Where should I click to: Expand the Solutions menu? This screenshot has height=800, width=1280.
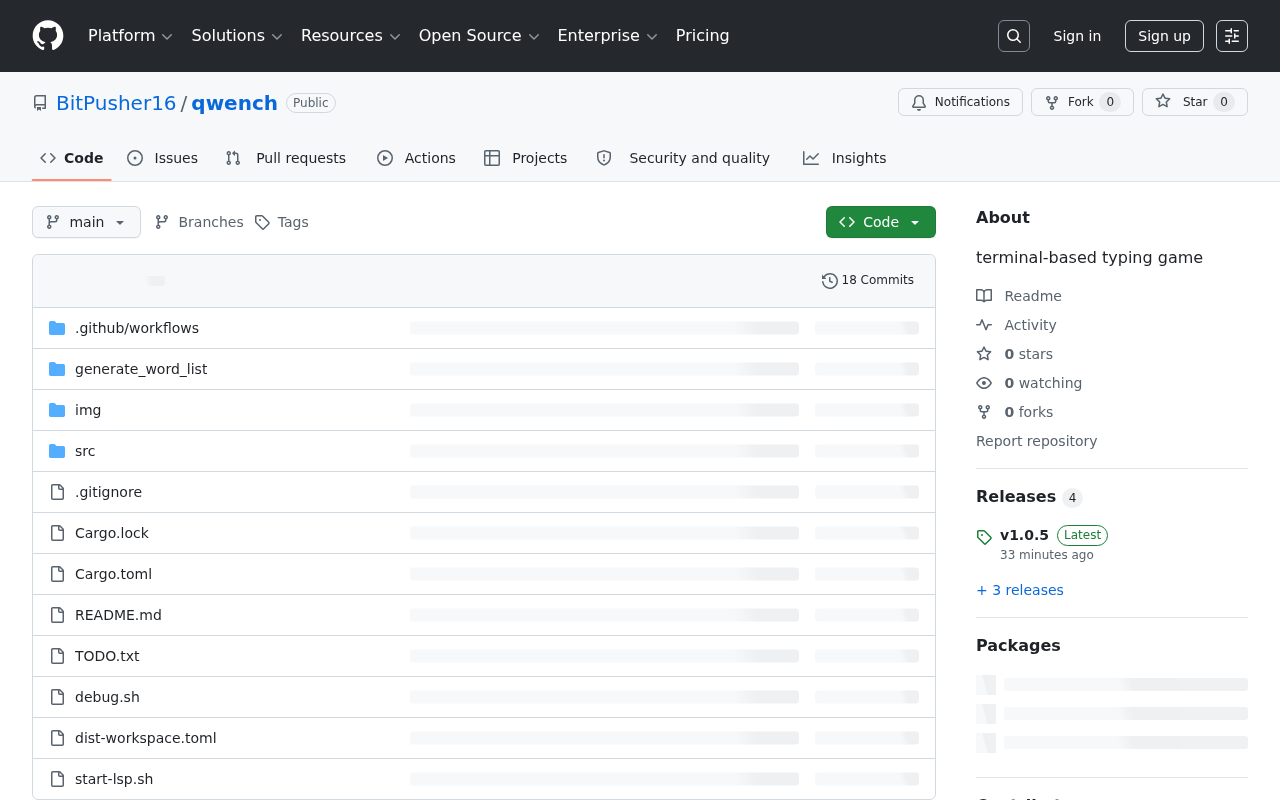pos(237,36)
